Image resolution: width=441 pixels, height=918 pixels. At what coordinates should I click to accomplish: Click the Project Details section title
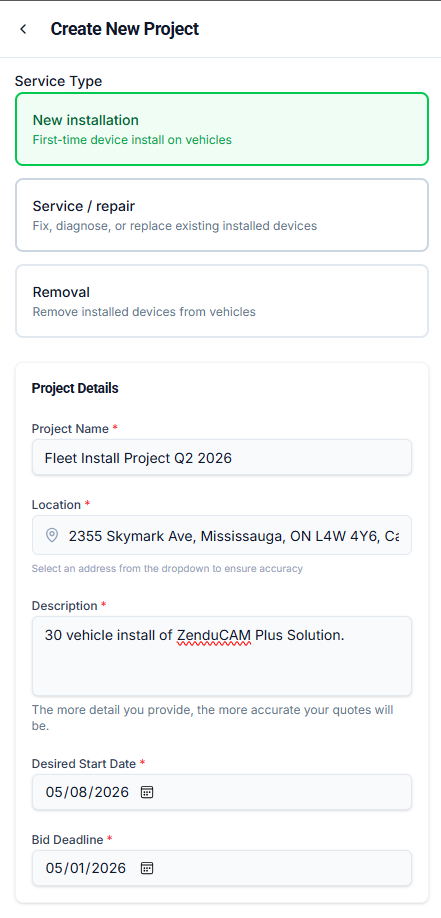point(75,388)
